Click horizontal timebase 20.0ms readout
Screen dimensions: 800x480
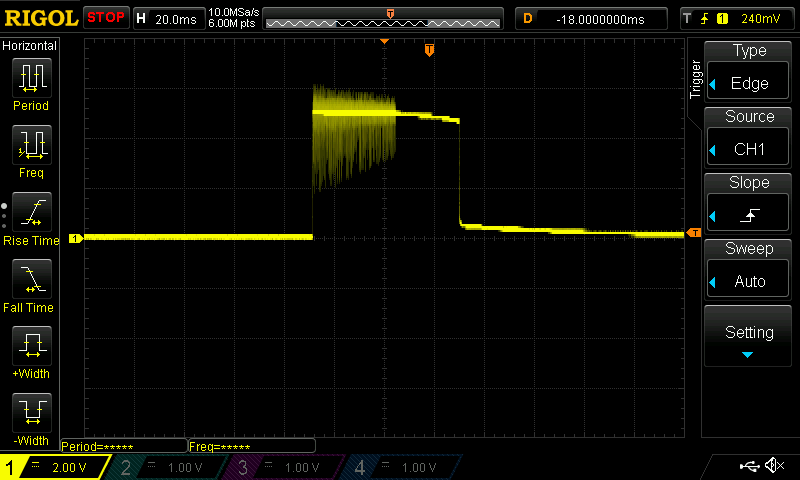coord(169,19)
